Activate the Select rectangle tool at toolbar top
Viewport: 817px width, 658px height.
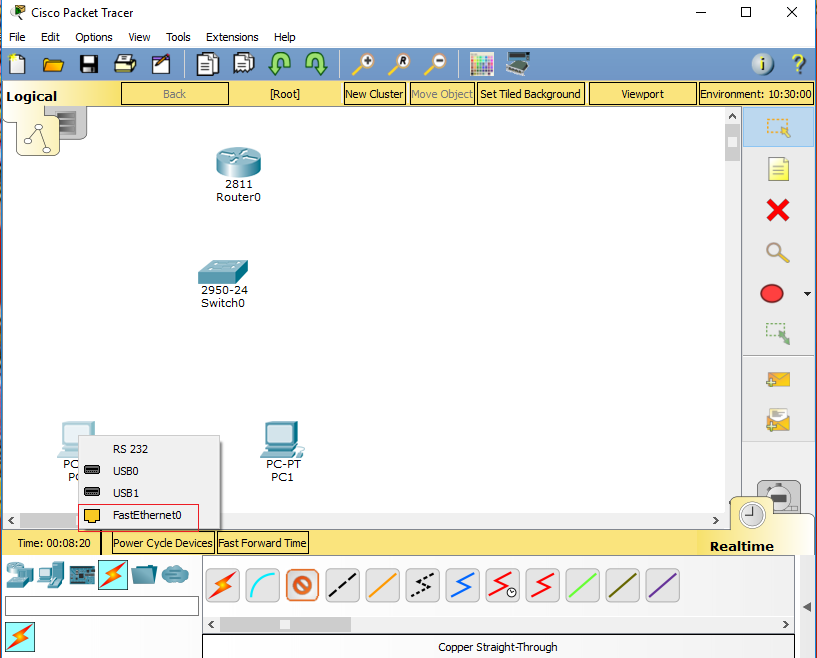click(x=778, y=128)
